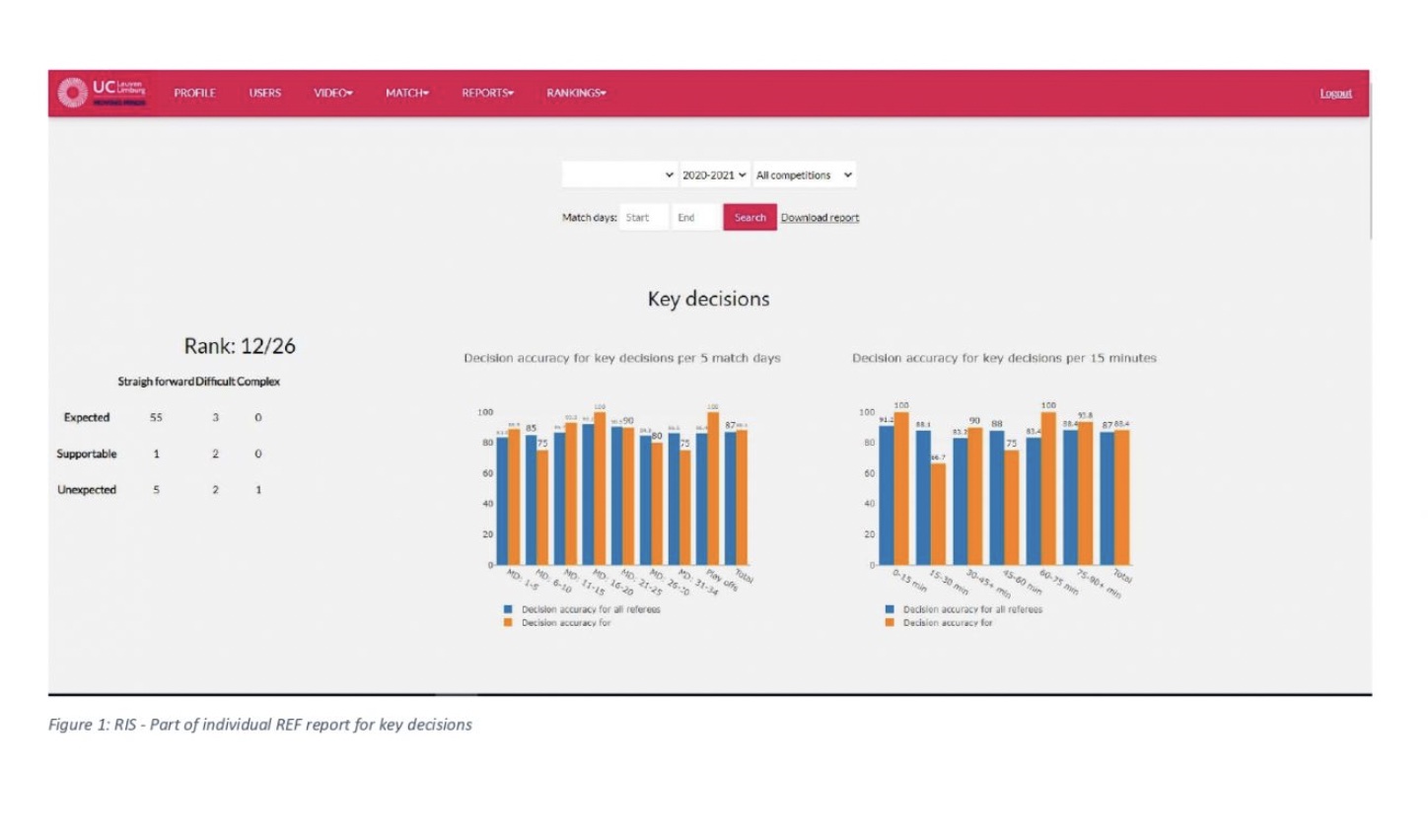Click the Supportable row label

click(x=87, y=454)
